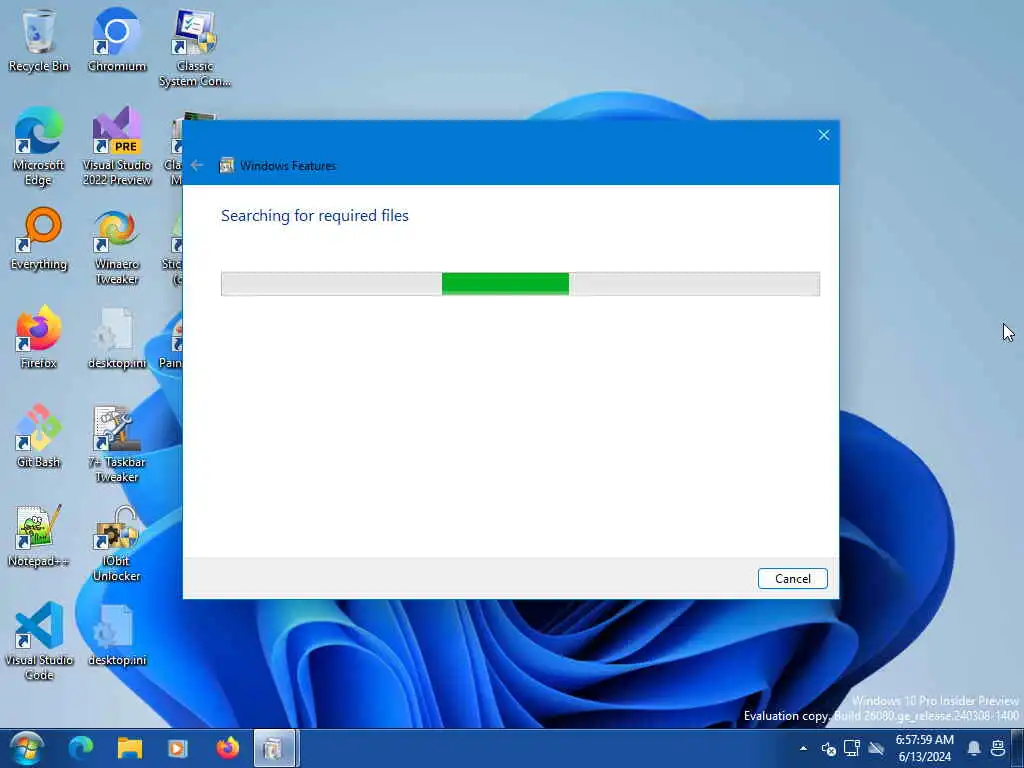The height and width of the screenshot is (768, 1024).
Task: Cancel the Windows Features file search
Action: (792, 579)
